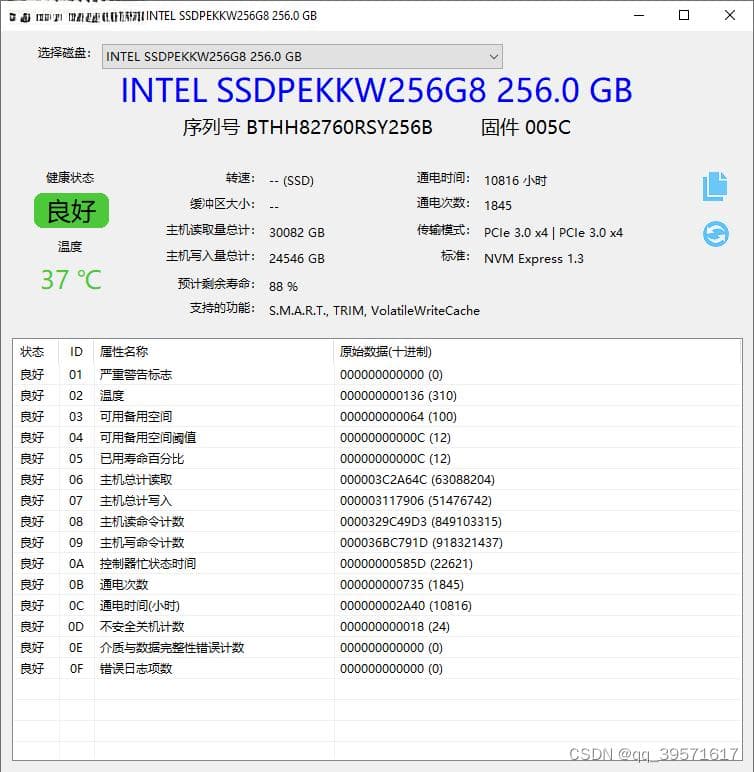The width and height of the screenshot is (754, 772).
Task: Select the 温度 attribute row in table
Action: (x=377, y=396)
